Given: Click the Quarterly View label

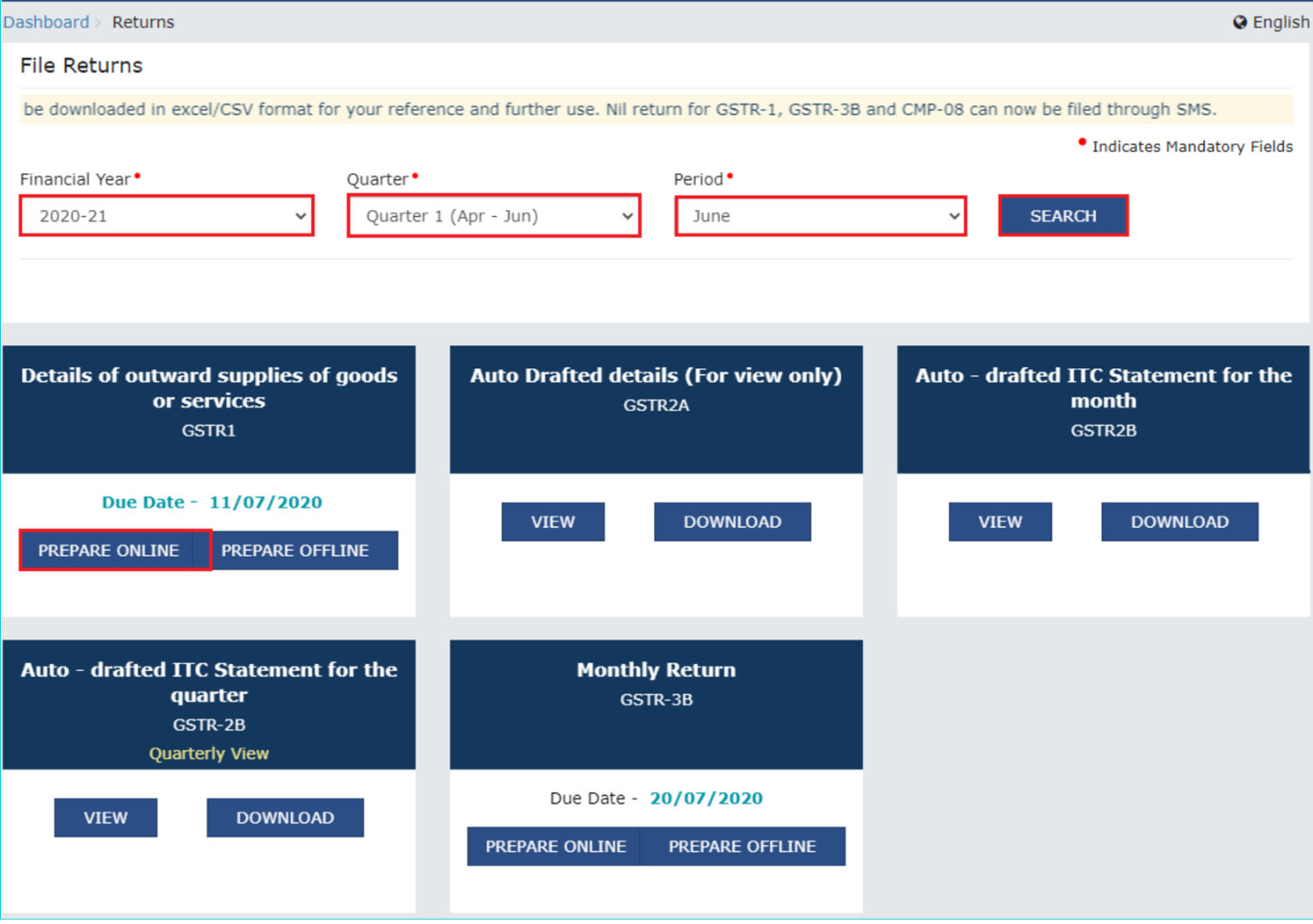Looking at the screenshot, I should (x=209, y=753).
